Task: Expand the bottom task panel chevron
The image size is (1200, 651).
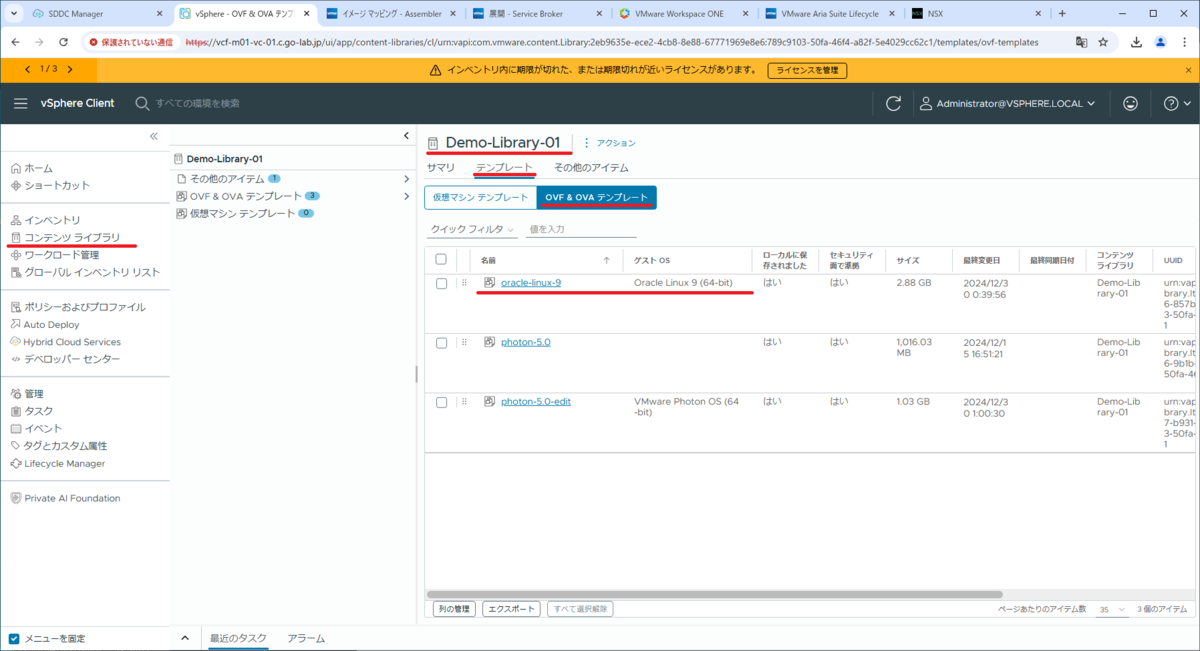Action: click(x=184, y=638)
